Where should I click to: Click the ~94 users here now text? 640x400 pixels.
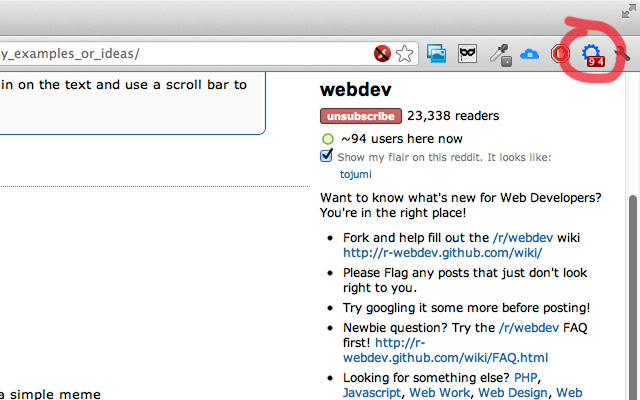tap(402, 139)
